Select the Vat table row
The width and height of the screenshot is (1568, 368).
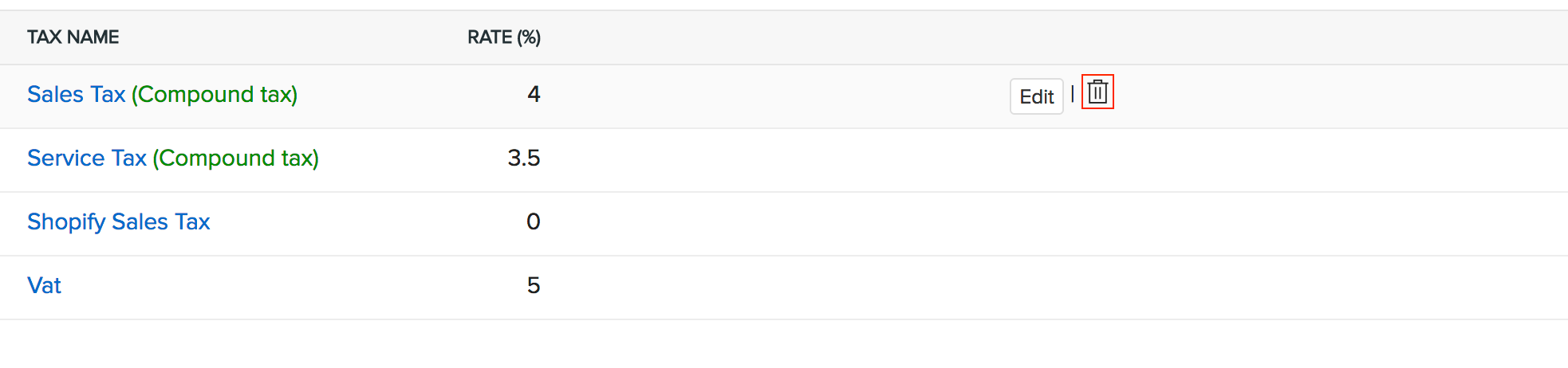coord(758,288)
